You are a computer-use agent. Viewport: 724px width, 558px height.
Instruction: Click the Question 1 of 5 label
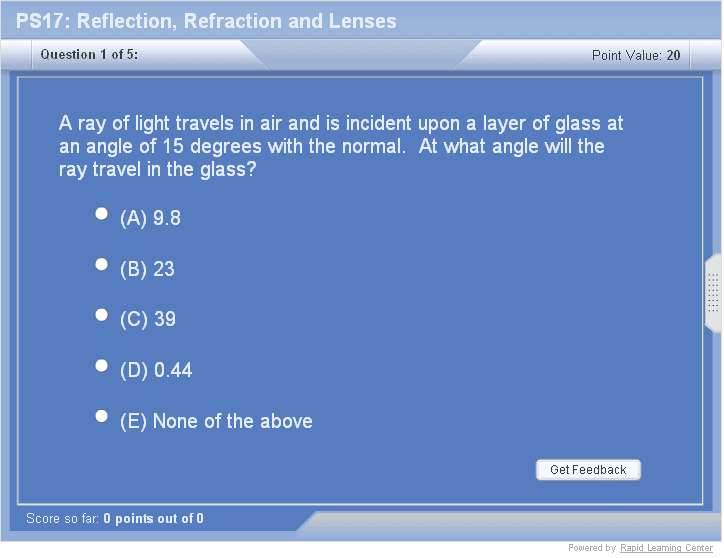89,55
